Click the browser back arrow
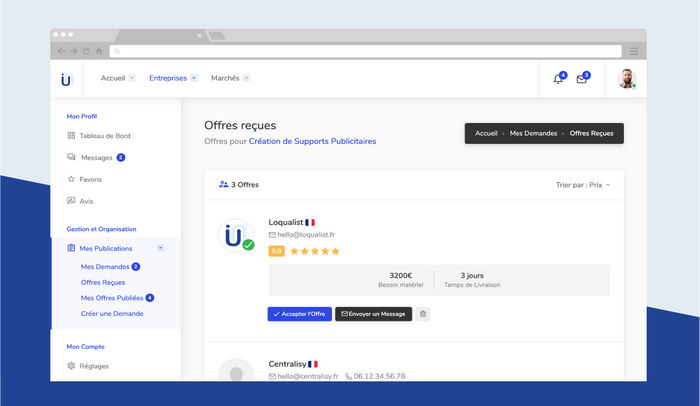This screenshot has height=406, width=700. click(61, 51)
